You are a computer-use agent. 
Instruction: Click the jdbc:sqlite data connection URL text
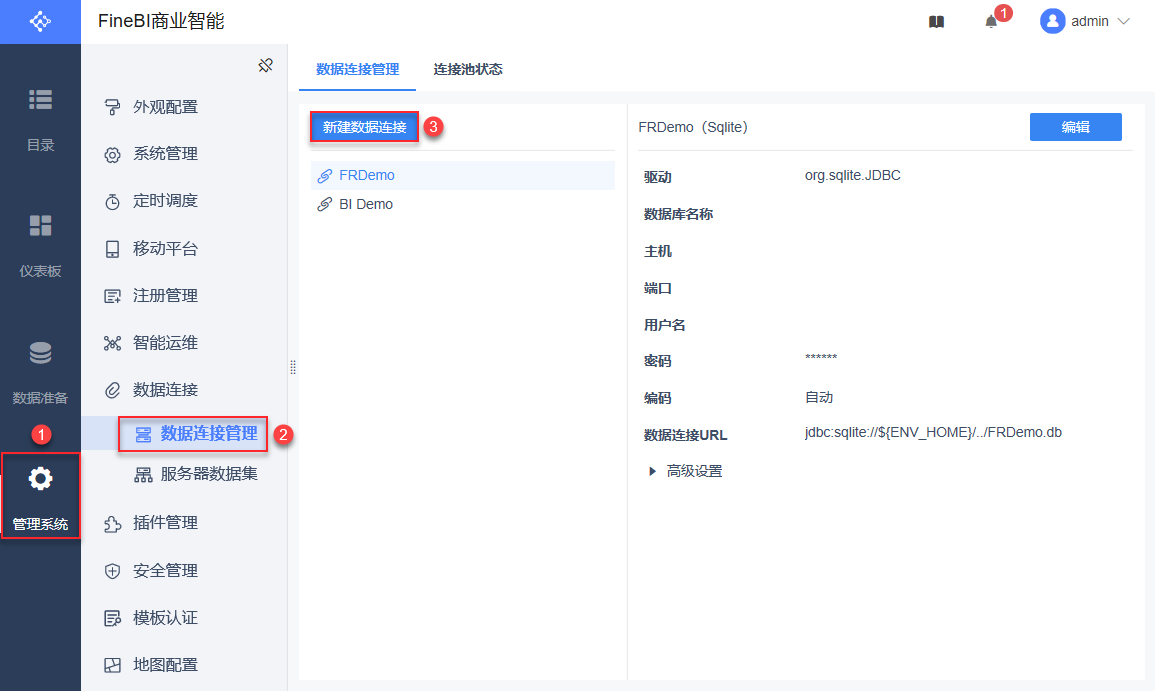933,432
